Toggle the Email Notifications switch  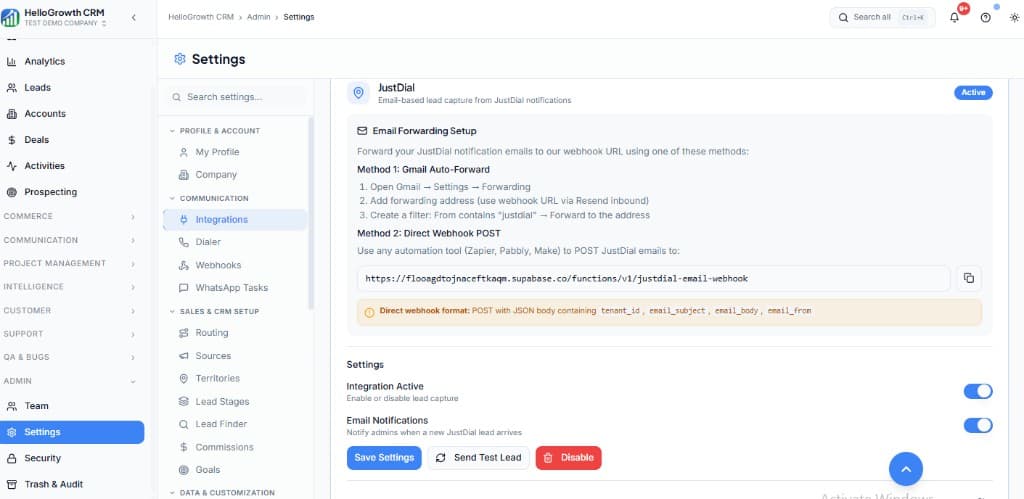pos(978,425)
